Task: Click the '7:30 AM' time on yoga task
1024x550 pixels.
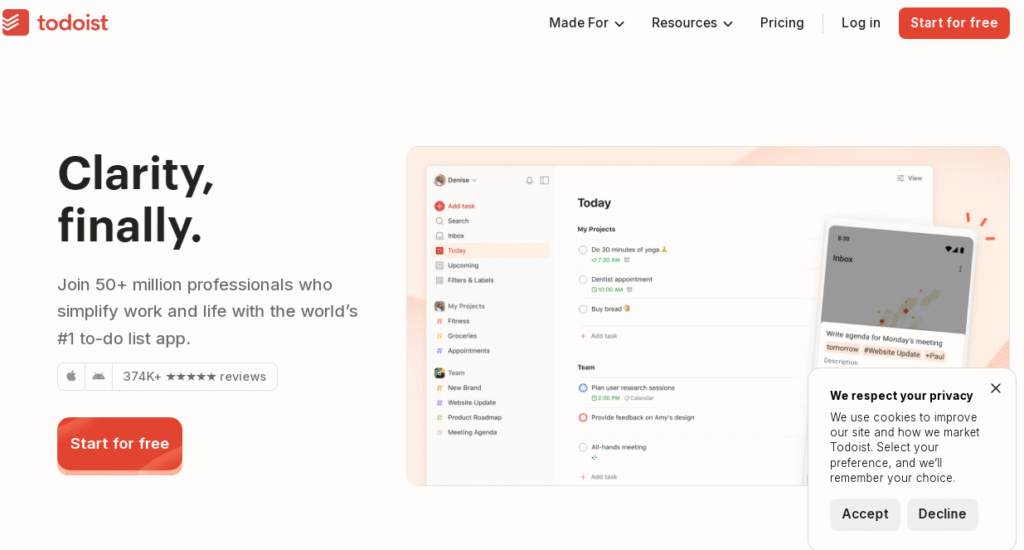Action: [605, 260]
